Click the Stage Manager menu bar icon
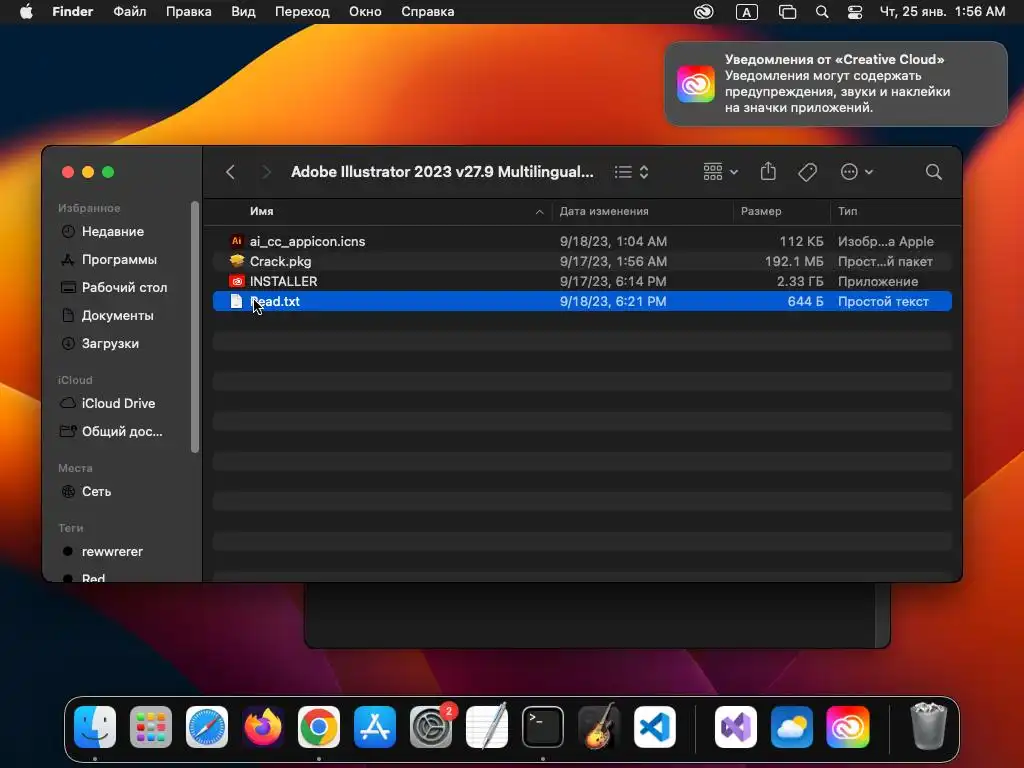The image size is (1024, 768). 788,12
